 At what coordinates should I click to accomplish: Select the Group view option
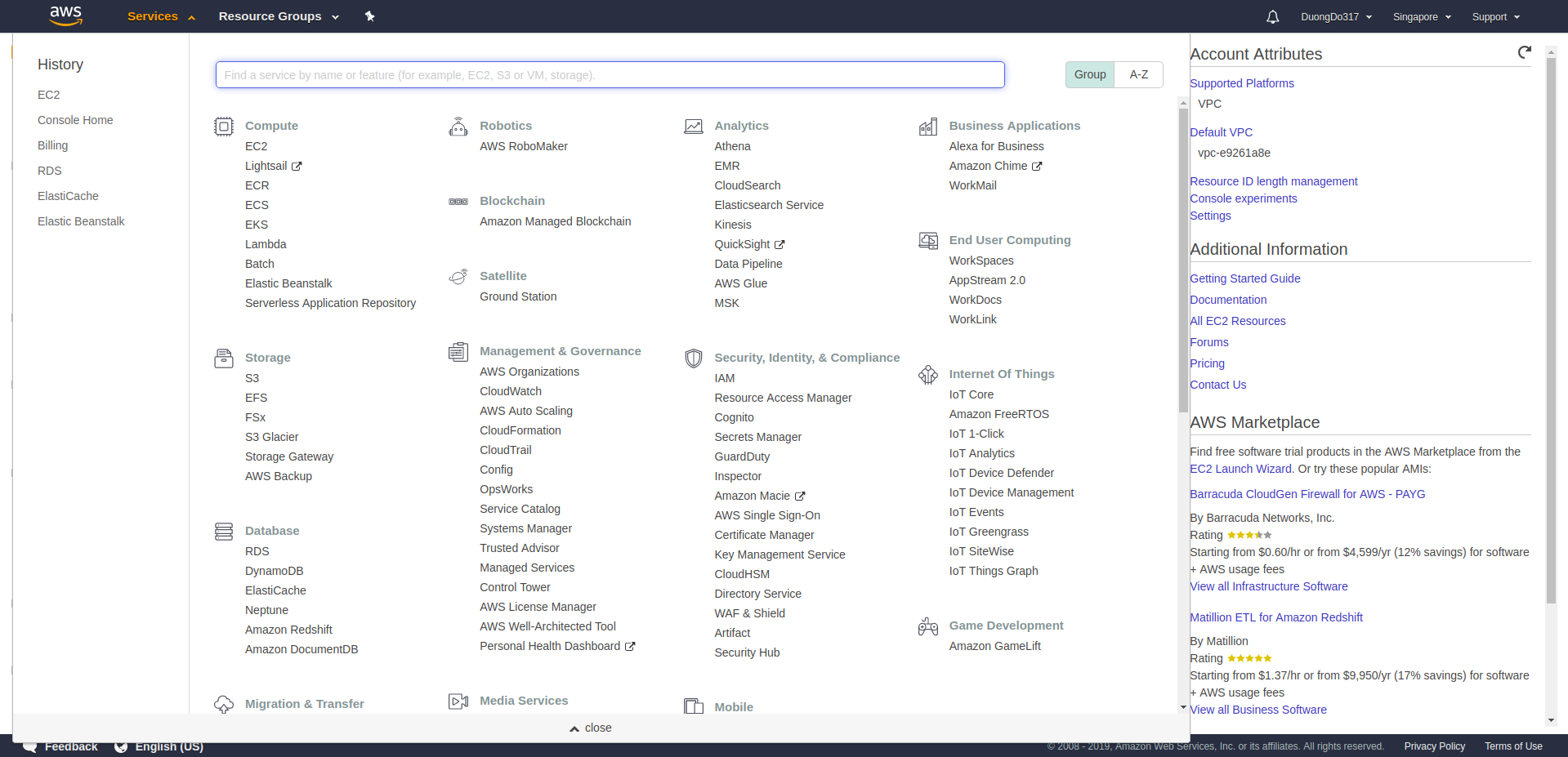[1089, 74]
